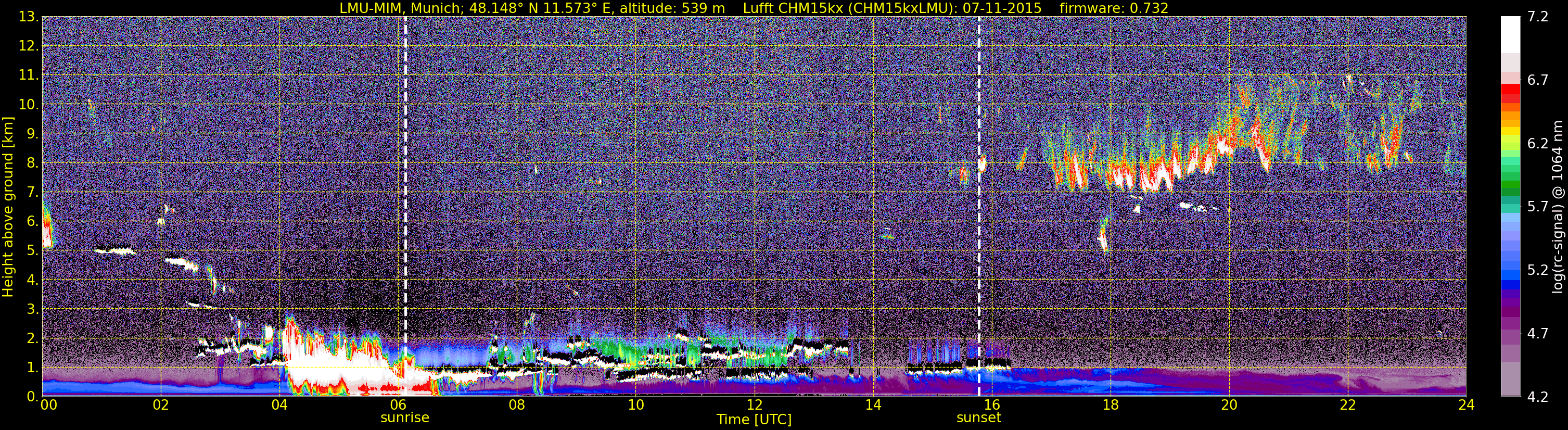Screen dimensions: 1568x430
Task: Click the time axis tick label 02
Action: point(161,405)
